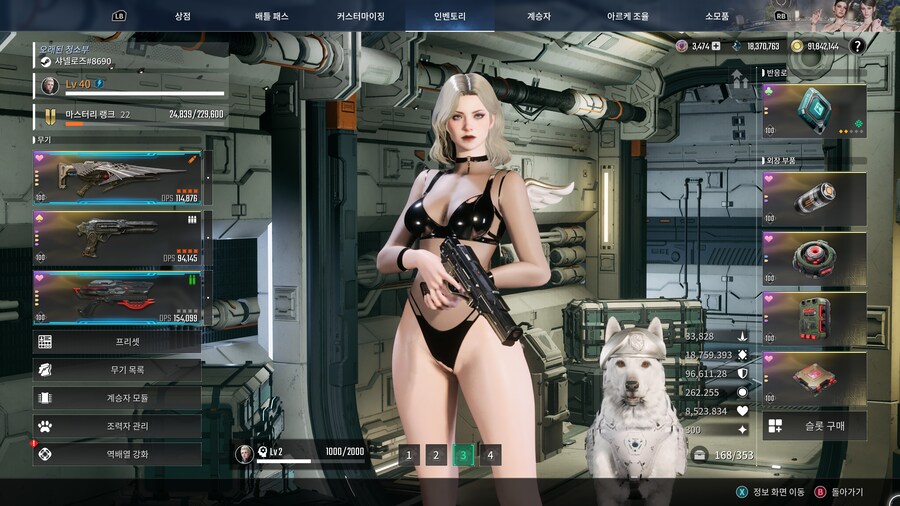The image size is (900, 506).
Task: Click the icon beside 무기 목록
Action: click(x=45, y=370)
